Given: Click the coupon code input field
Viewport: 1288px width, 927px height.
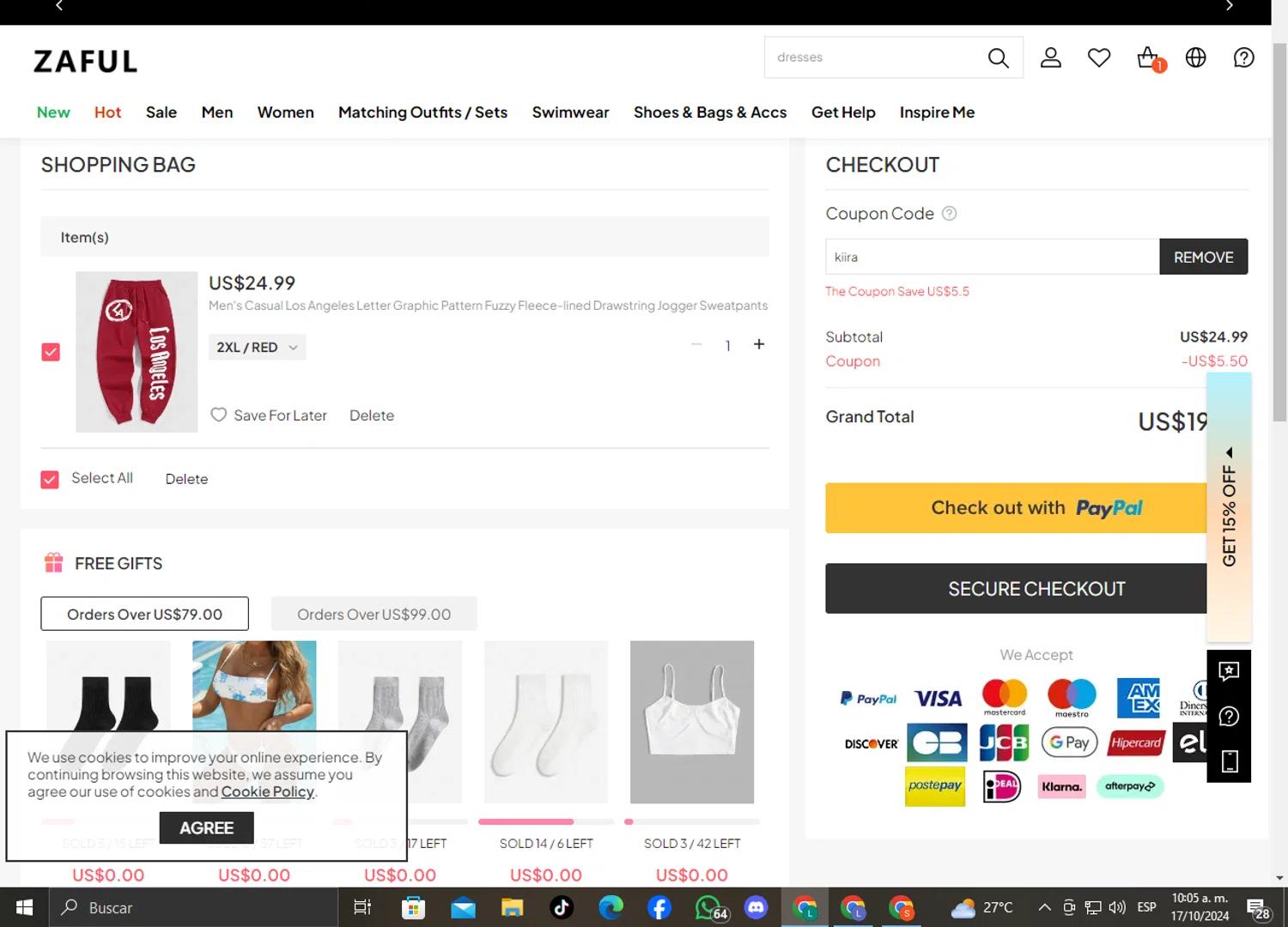Looking at the screenshot, I should tap(992, 257).
